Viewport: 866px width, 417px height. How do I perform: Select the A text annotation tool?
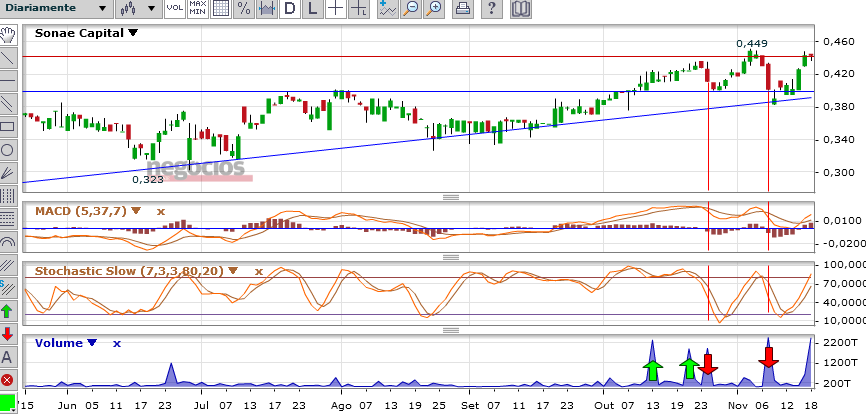8,357
